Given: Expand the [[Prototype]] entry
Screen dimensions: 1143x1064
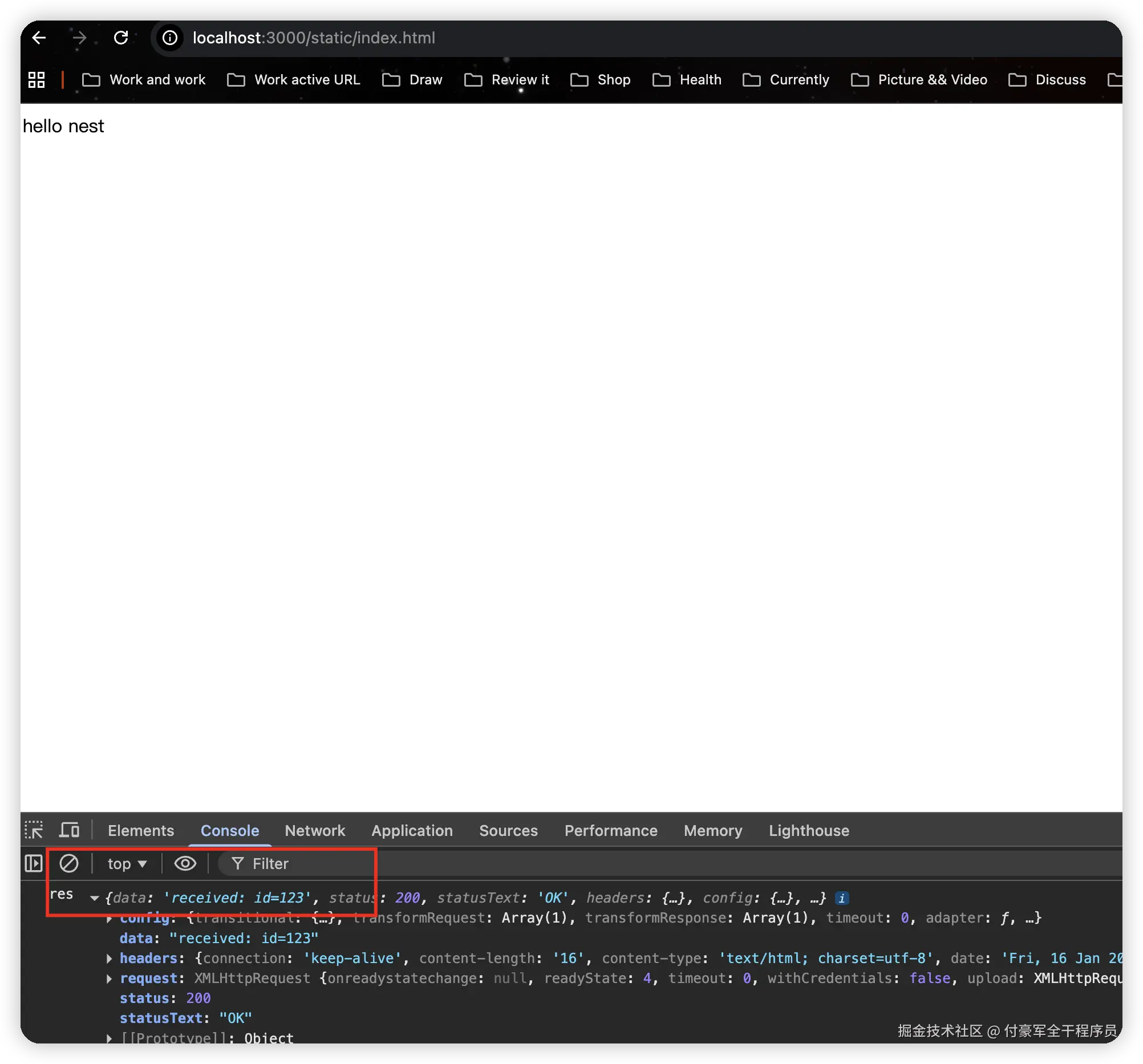Looking at the screenshot, I should (x=110, y=1038).
